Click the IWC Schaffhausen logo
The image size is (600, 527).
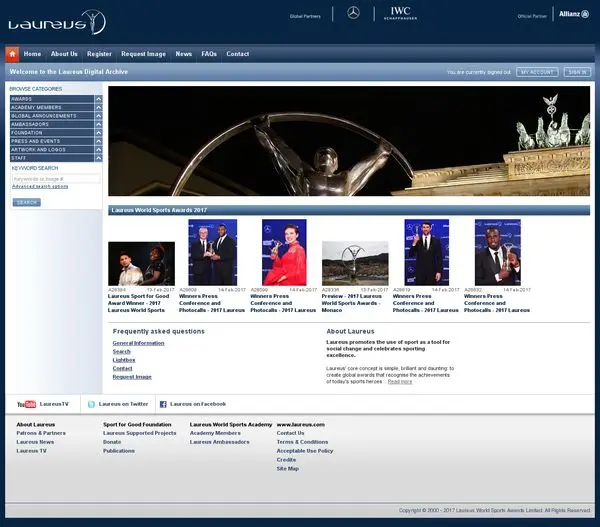(x=400, y=13)
